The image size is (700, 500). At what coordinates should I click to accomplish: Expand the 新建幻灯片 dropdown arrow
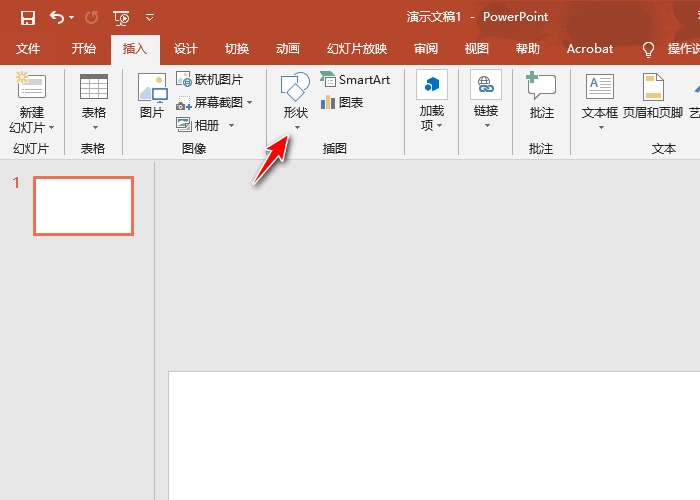tap(52, 128)
